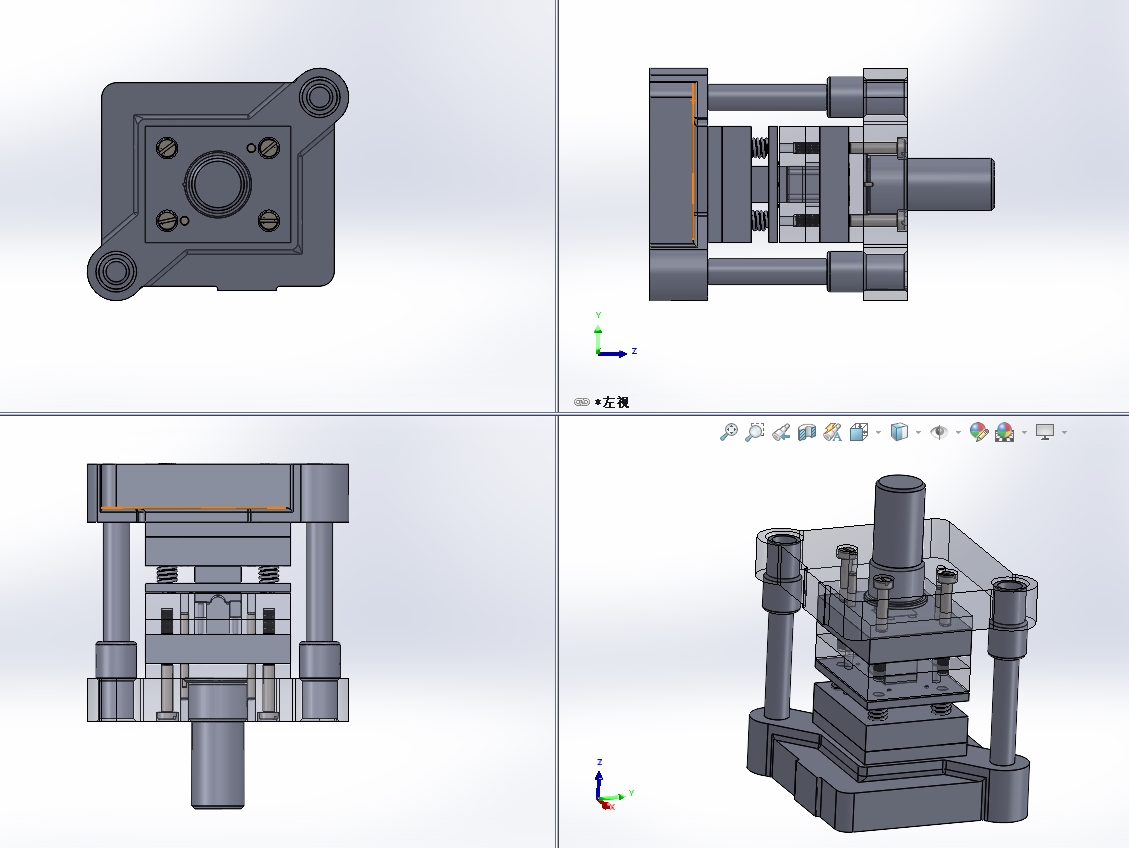Click the blue Z axis of left-view triad
This screenshot has height=848, width=1129.
tap(613, 353)
